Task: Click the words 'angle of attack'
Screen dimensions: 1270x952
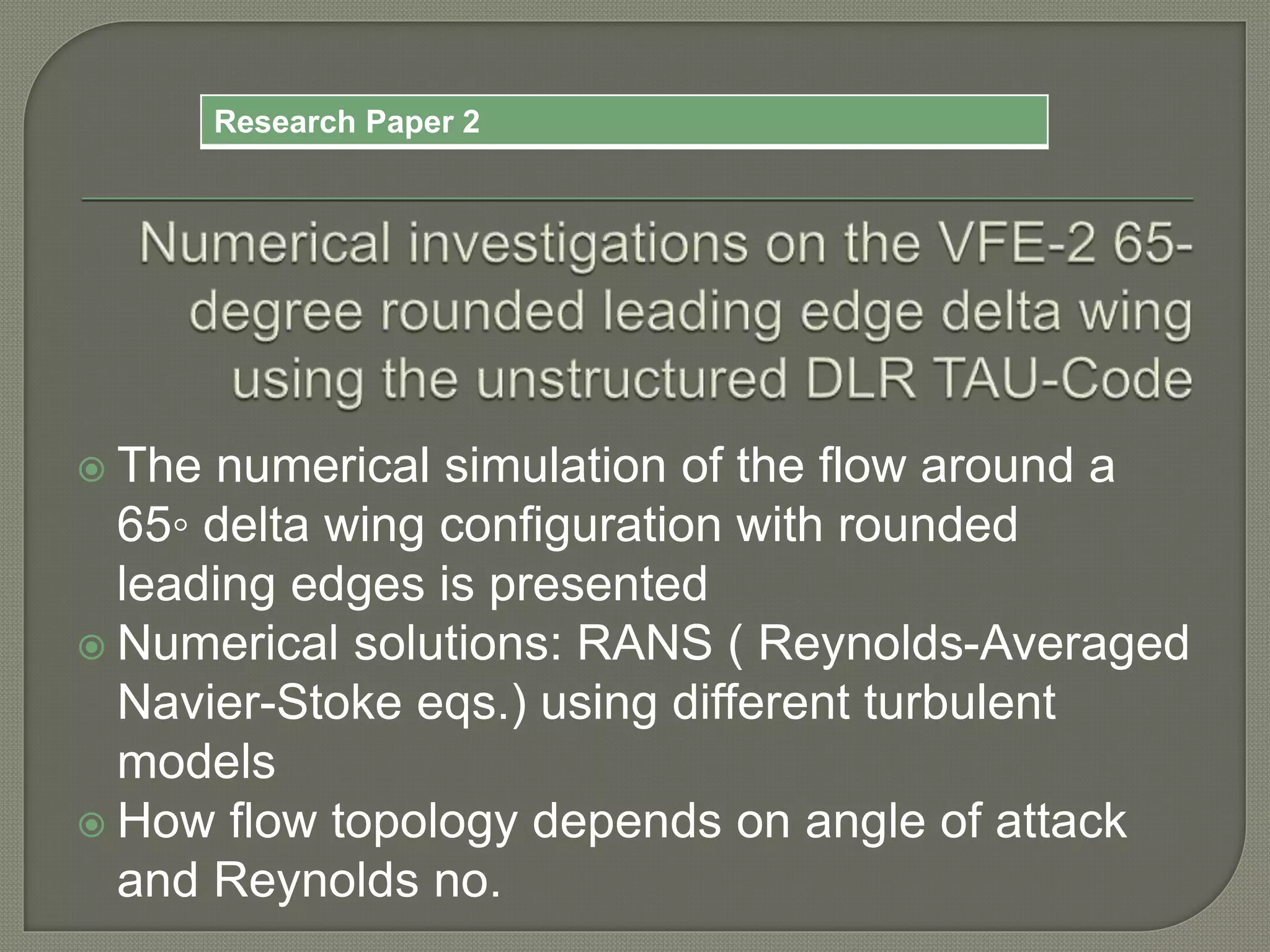Action: (966, 822)
